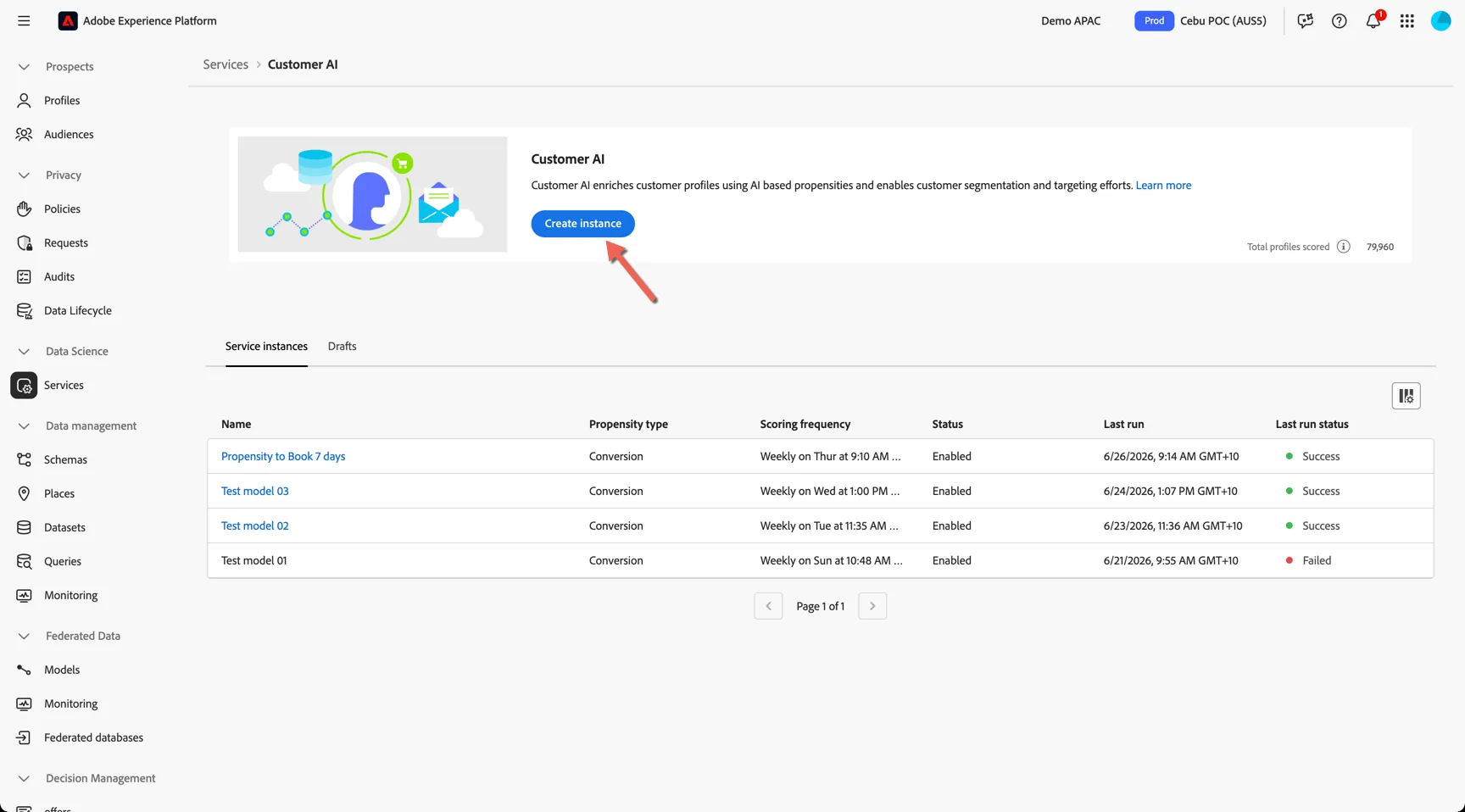Collapse the Data management section

[x=24, y=426]
